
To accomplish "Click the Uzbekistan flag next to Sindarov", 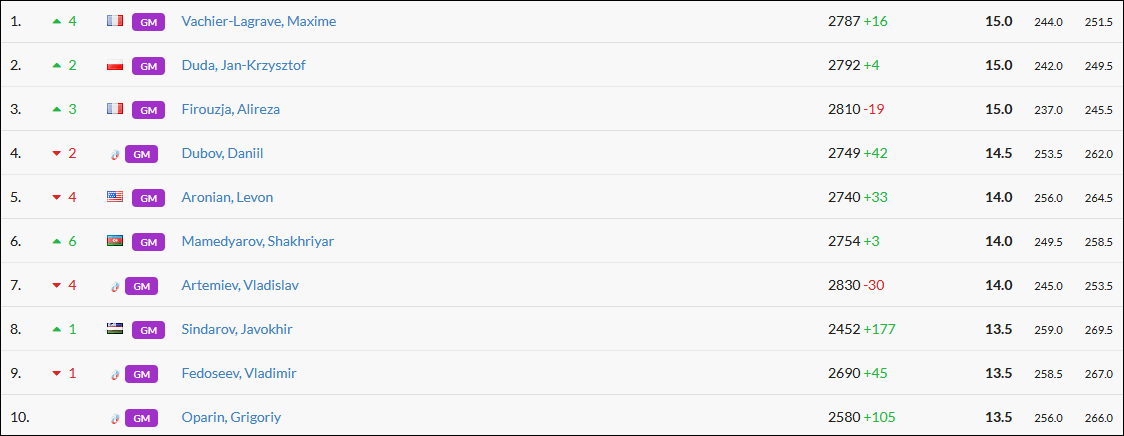I will click(x=115, y=329).
